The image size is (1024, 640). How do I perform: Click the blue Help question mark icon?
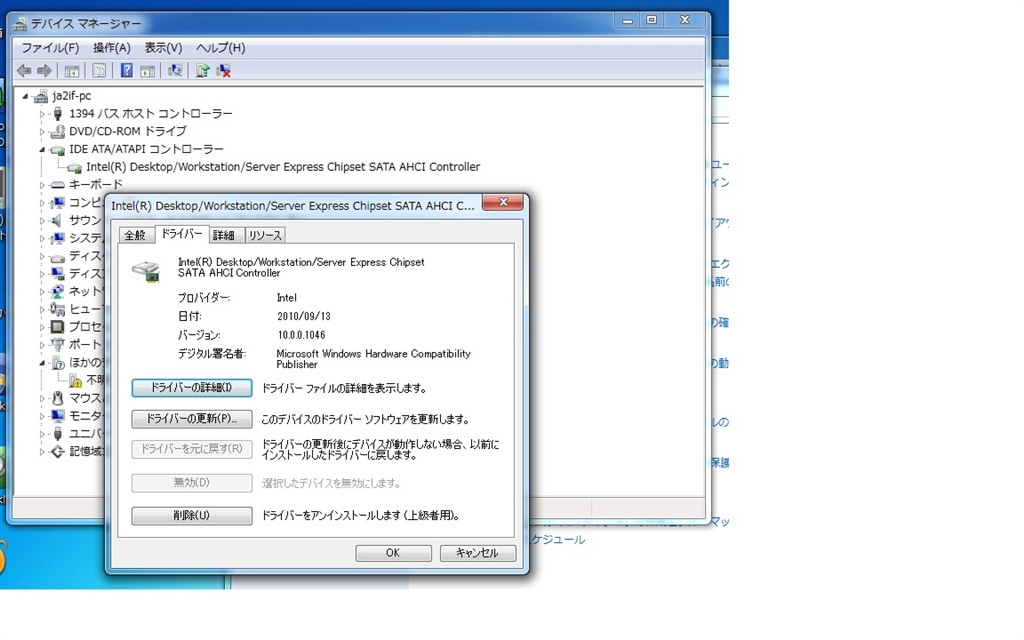127,71
